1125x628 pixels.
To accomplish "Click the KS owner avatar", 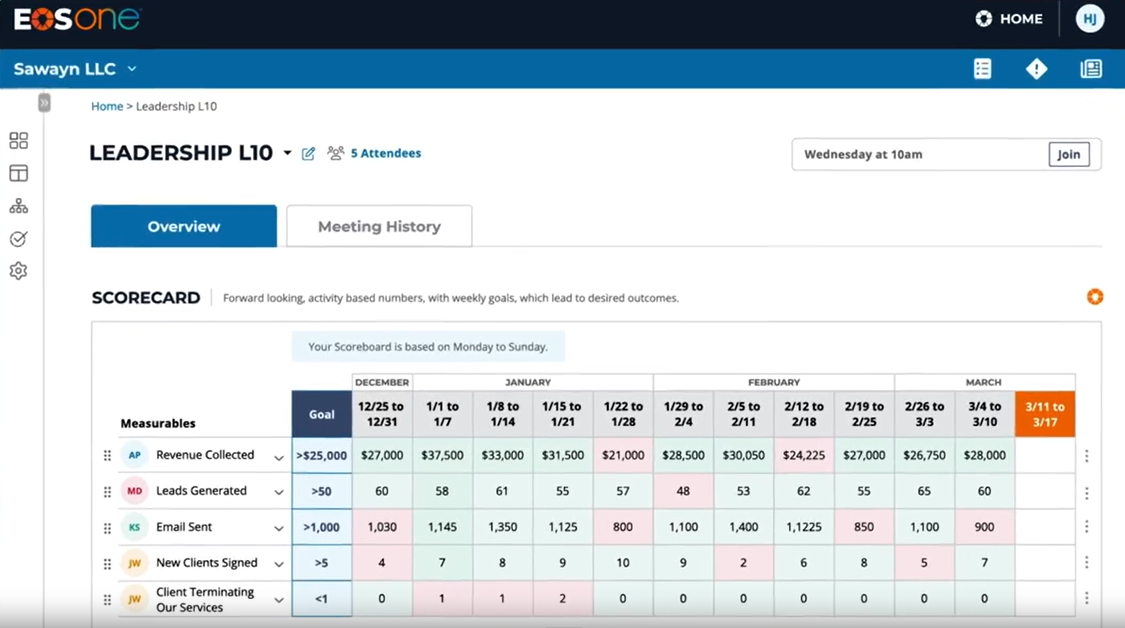I will [134, 527].
